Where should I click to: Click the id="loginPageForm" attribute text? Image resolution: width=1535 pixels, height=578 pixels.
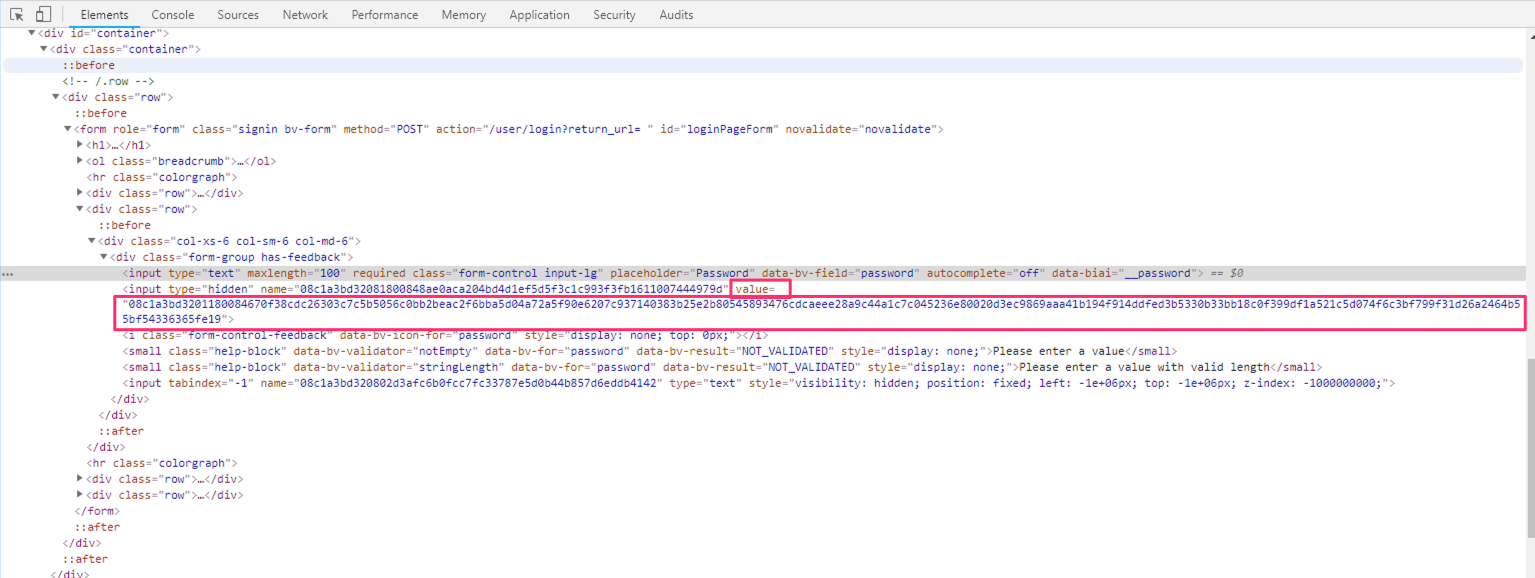click(717, 129)
